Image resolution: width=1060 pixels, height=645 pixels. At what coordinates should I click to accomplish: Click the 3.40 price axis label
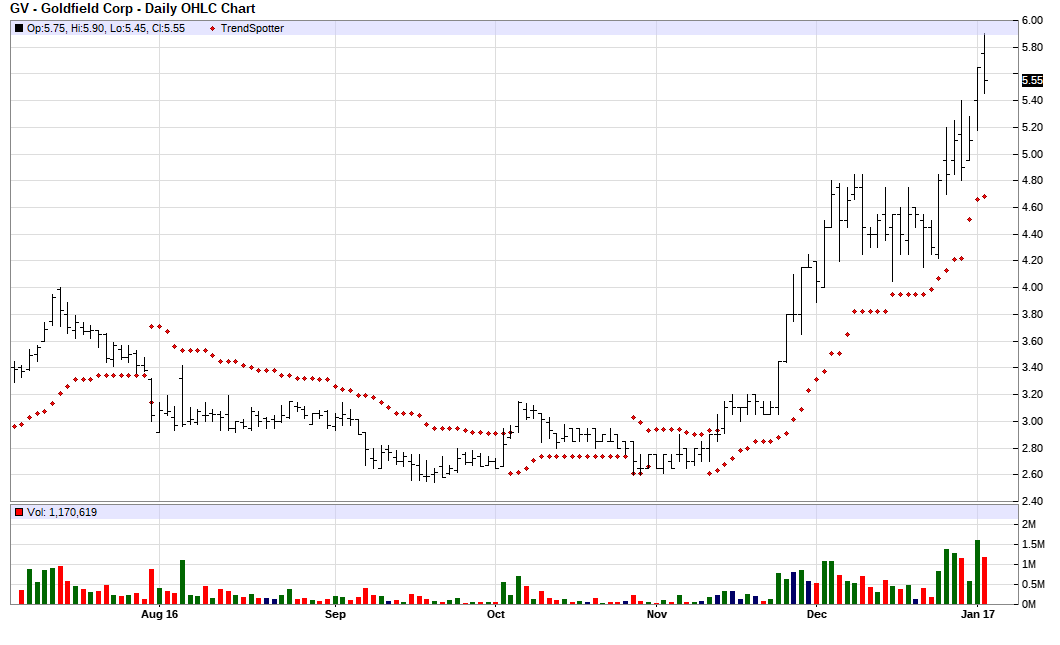click(1032, 367)
